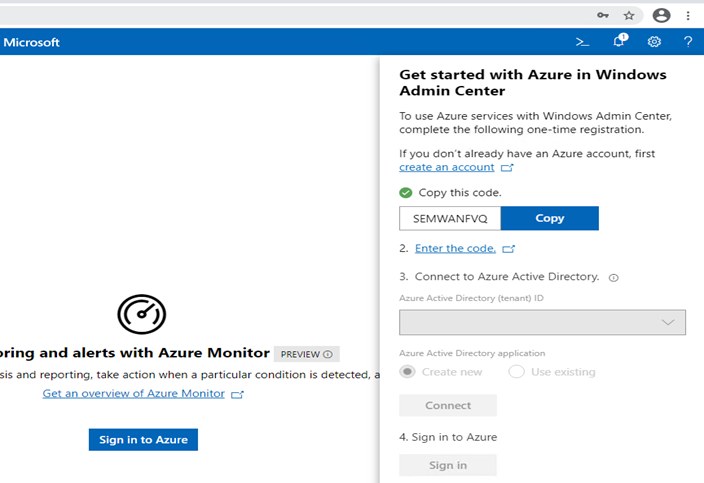Click the Get started with Azure heading

(533, 83)
